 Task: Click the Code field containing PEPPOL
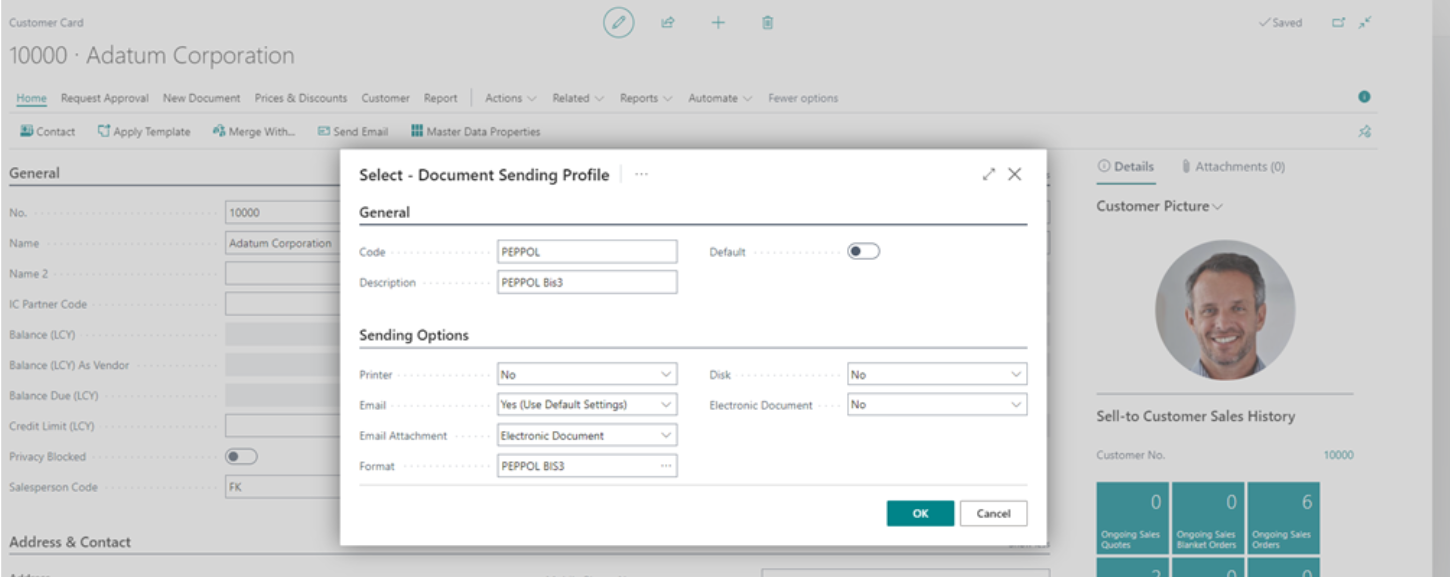click(x=587, y=252)
